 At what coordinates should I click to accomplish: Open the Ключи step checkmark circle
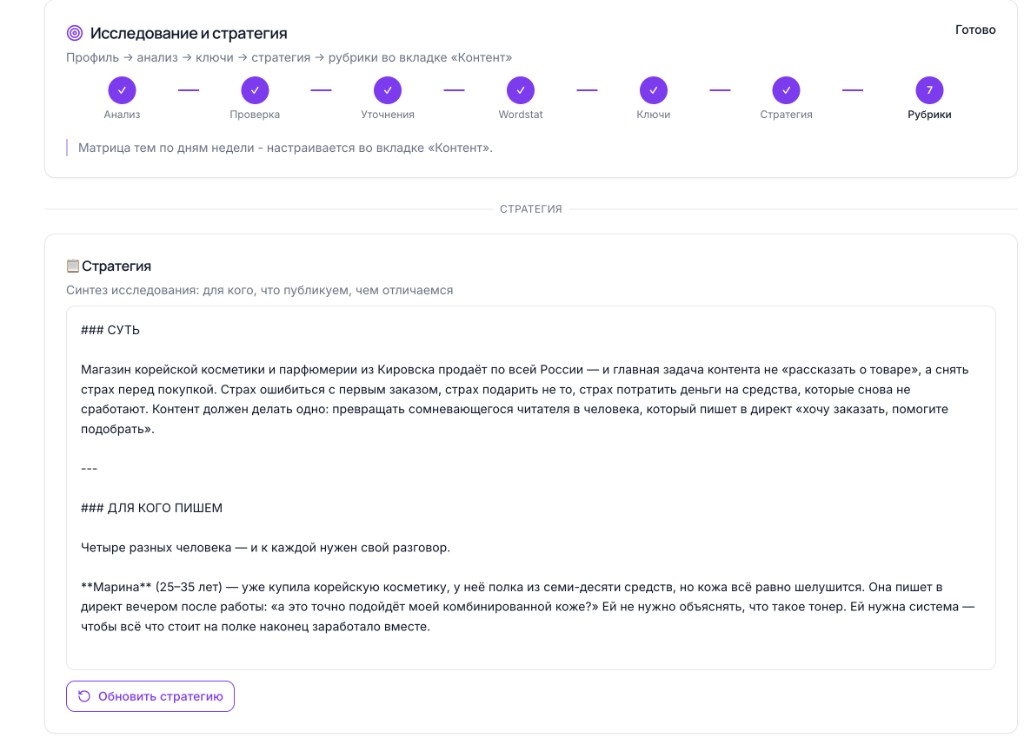(x=654, y=90)
